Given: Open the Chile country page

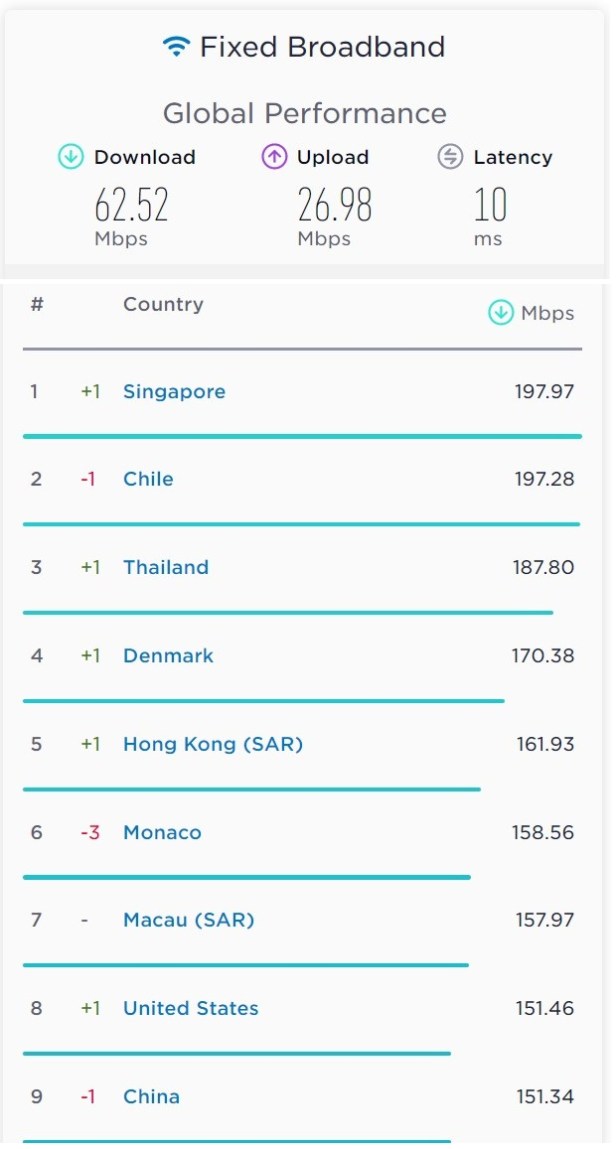Looking at the screenshot, I should (x=148, y=479).
